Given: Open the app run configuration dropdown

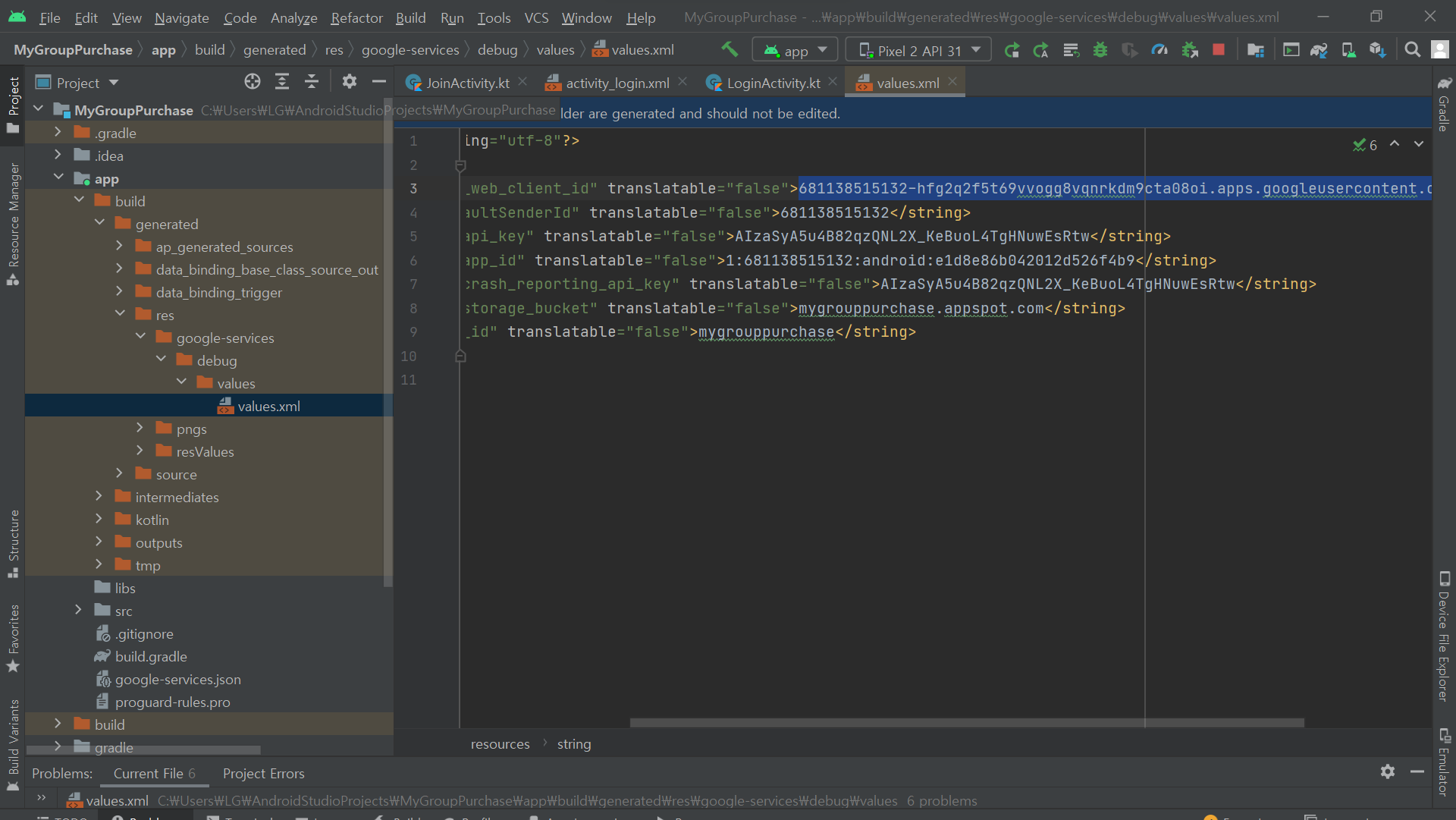Looking at the screenshot, I should click(795, 50).
